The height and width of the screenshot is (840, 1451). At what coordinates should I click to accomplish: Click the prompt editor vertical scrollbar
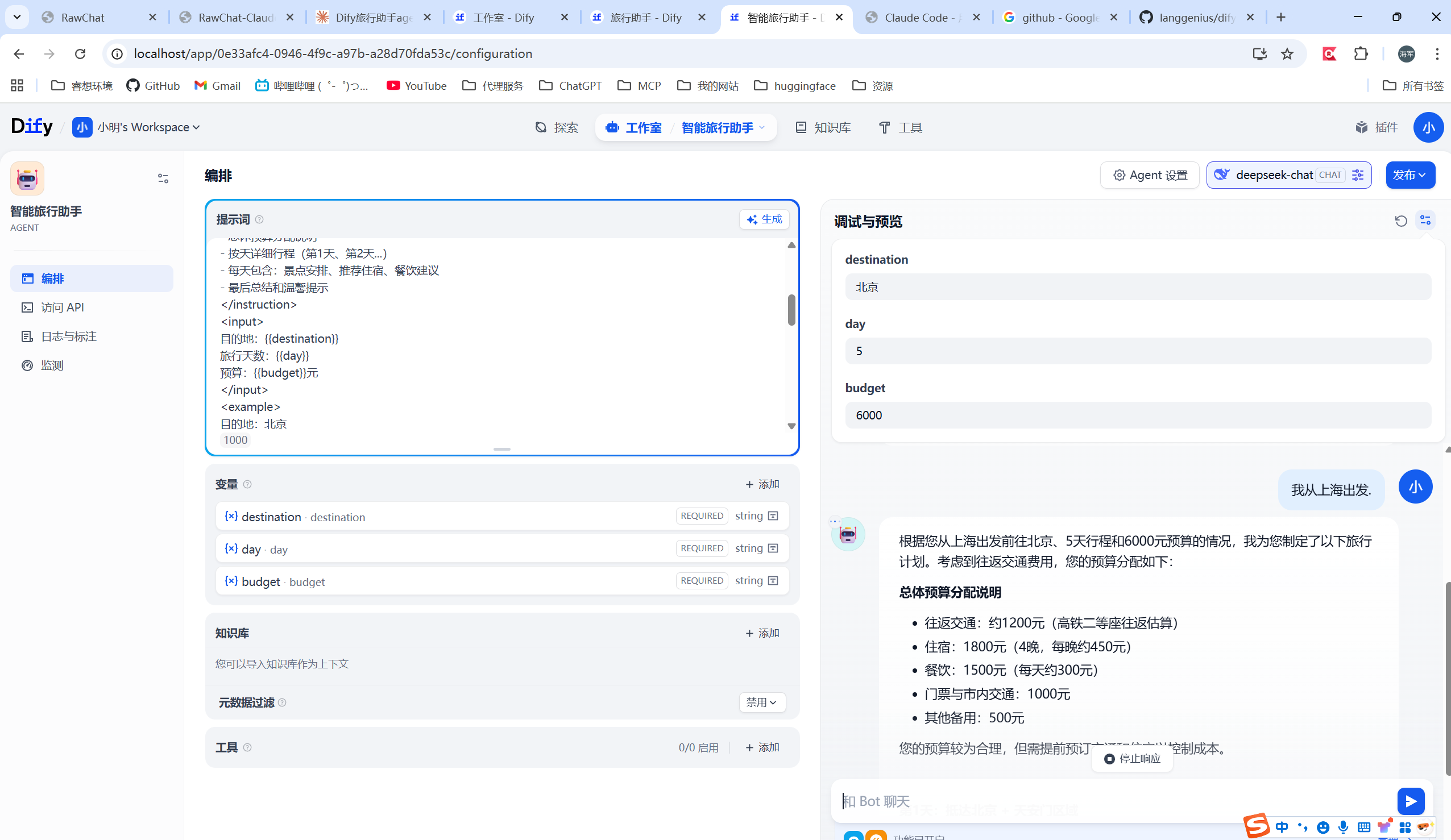tap(791, 310)
